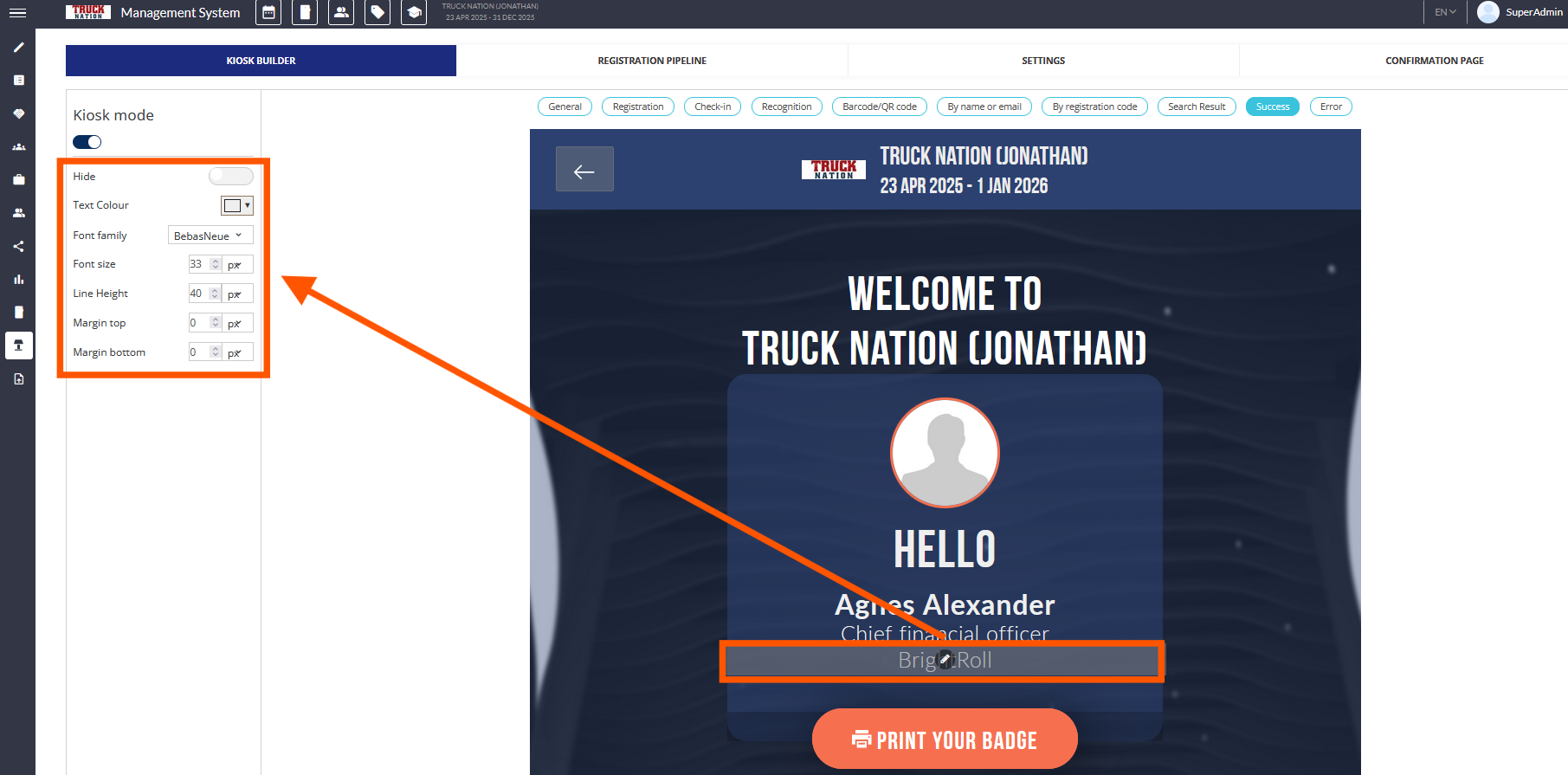Click the Line Height value field
The height and width of the screenshot is (775, 1568).
(x=199, y=294)
